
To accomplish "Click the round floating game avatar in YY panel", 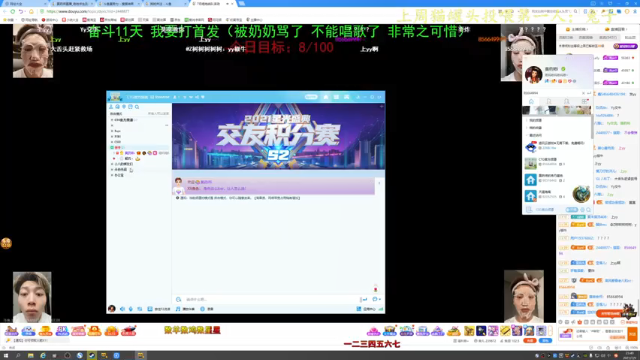I will point(581,194).
